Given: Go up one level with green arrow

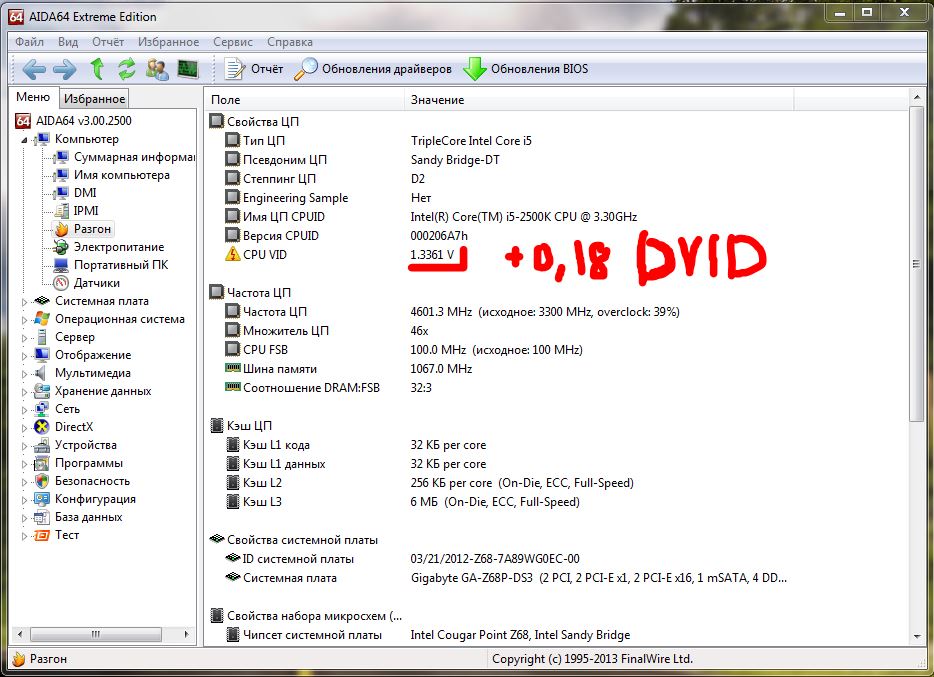Looking at the screenshot, I should coord(97,69).
